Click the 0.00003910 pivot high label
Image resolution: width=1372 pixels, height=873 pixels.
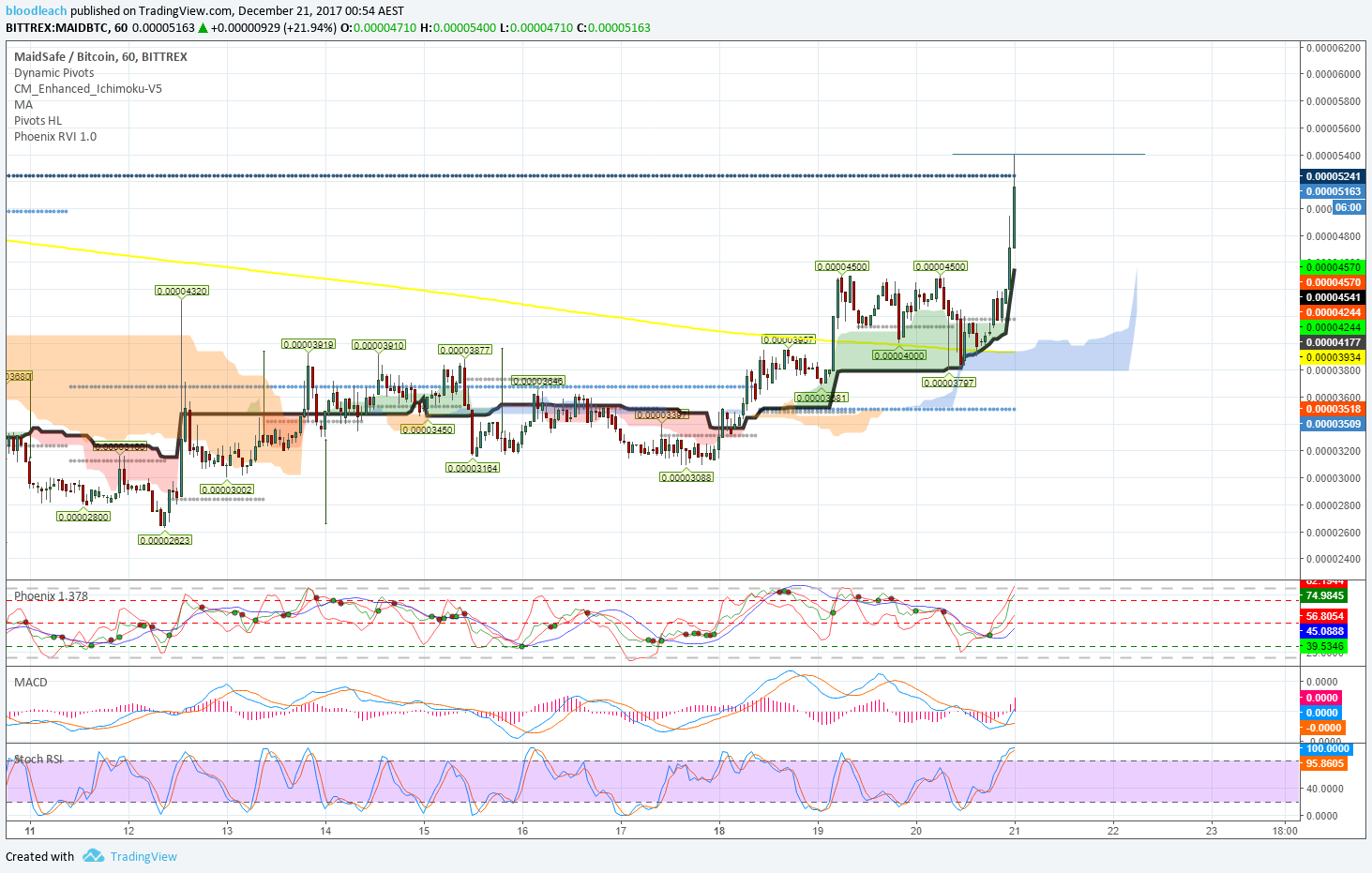pos(379,345)
